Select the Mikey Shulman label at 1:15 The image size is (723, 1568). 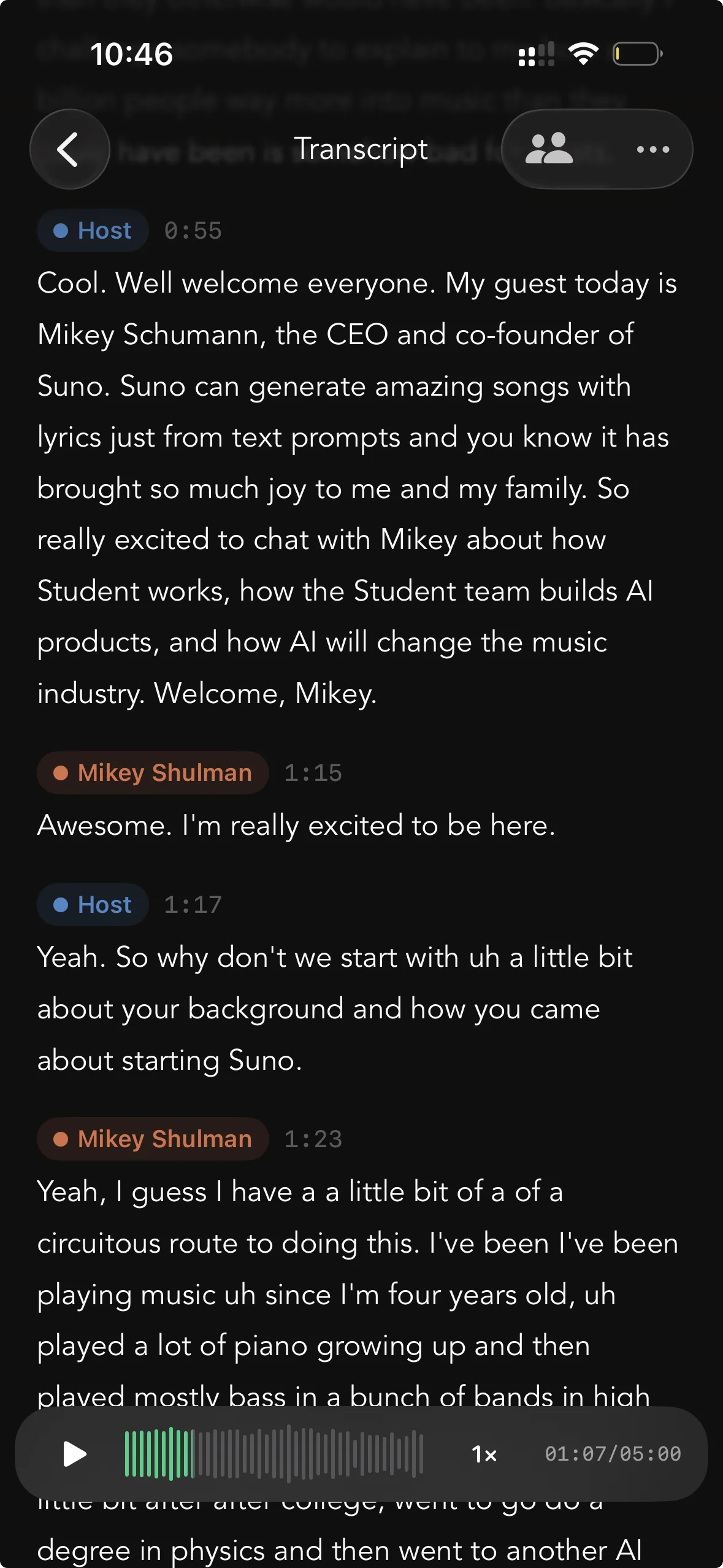click(x=153, y=772)
